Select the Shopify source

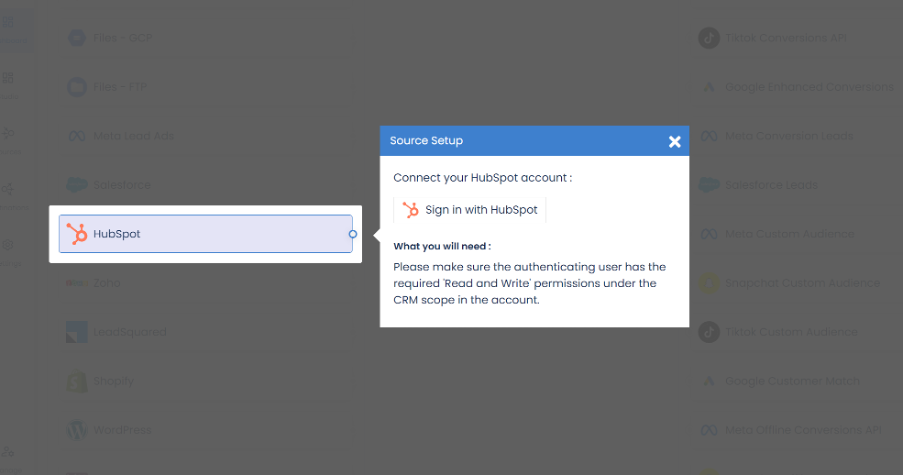tap(206, 381)
